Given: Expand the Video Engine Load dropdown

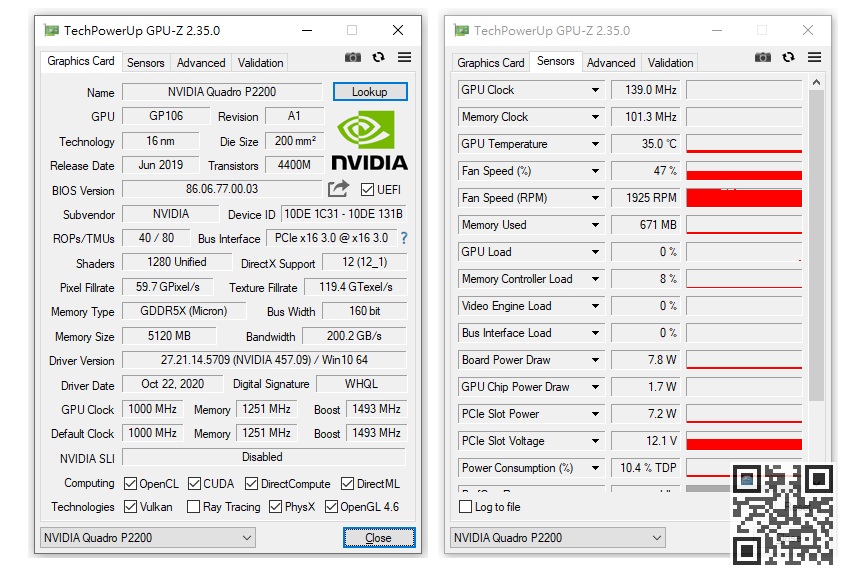Looking at the screenshot, I should point(595,306).
